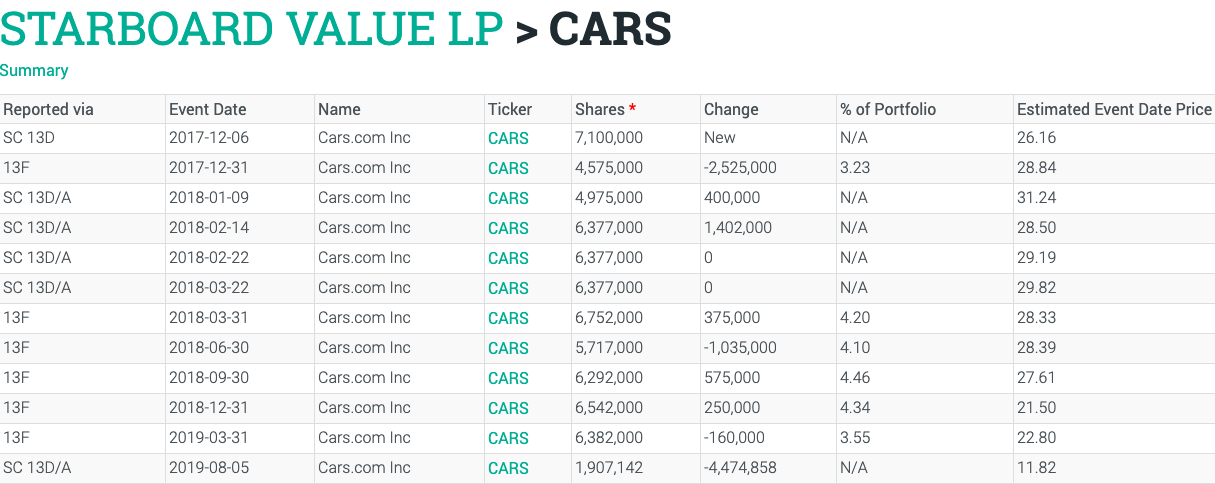Open CARS ticker in the 2019-08-05 row
Viewport: 1215px width, 484px height.
508,468
